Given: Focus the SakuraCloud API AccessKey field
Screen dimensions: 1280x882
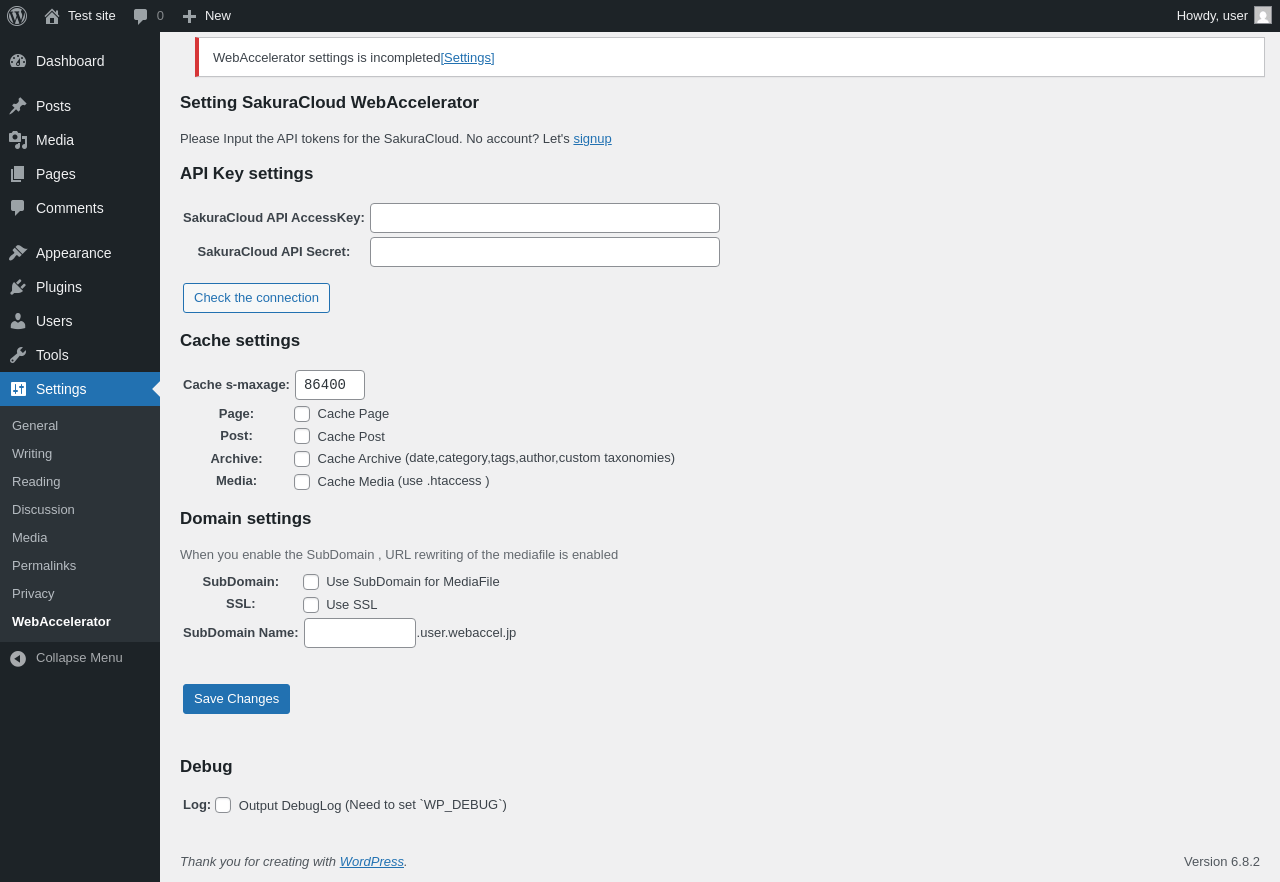Looking at the screenshot, I should tap(545, 218).
